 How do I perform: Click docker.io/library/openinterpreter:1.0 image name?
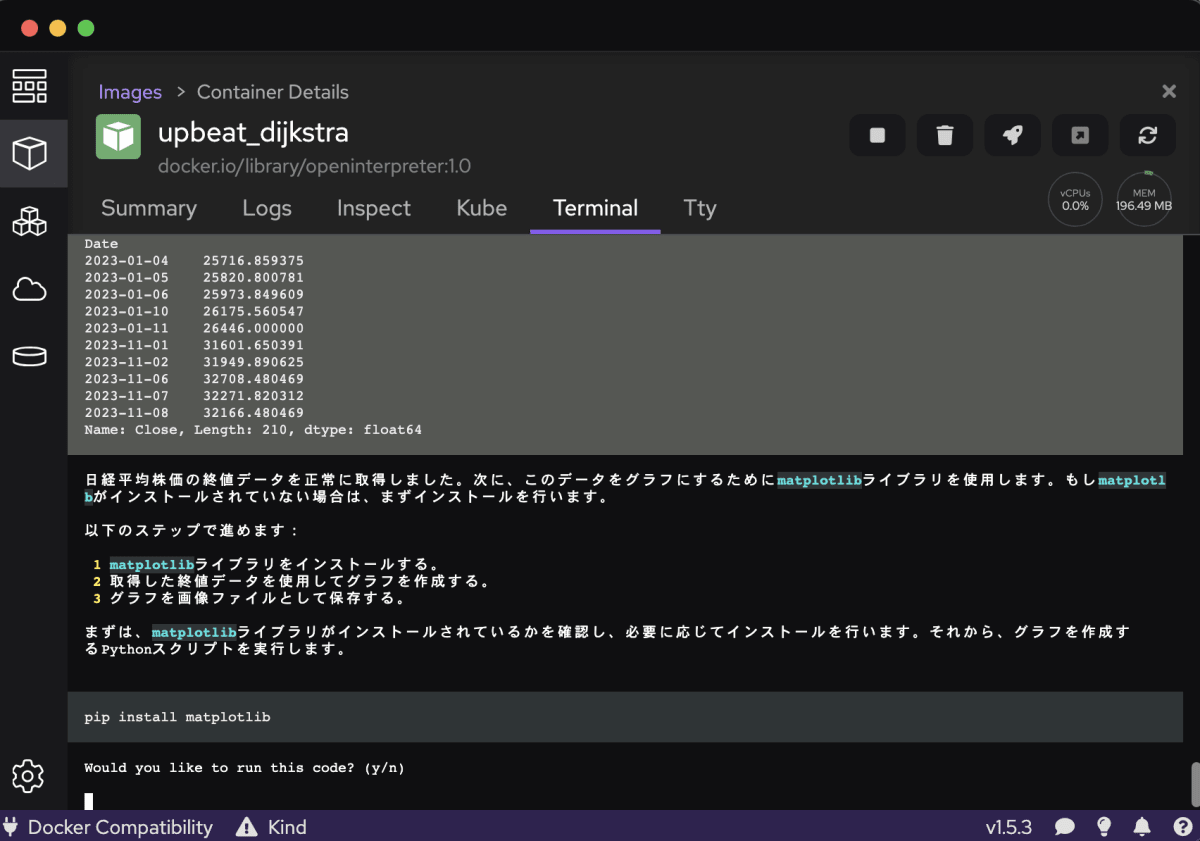click(x=314, y=166)
